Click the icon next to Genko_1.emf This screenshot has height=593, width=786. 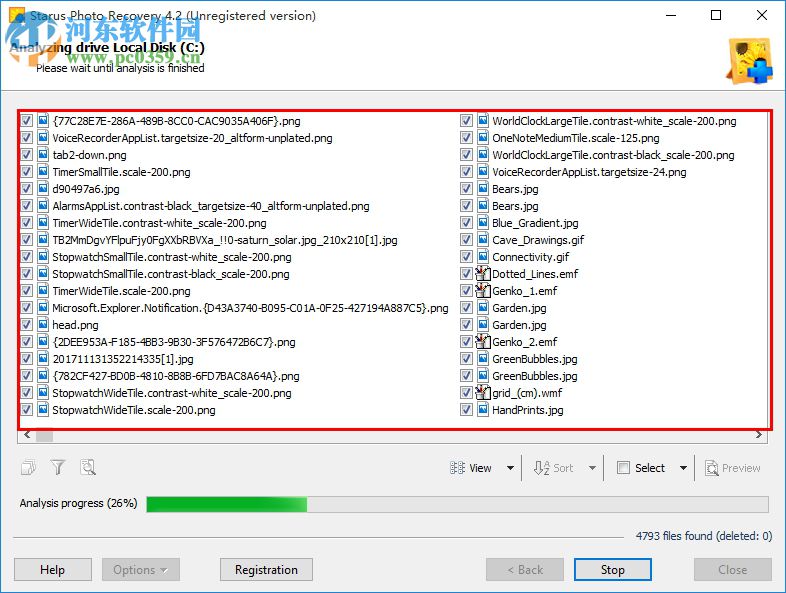coord(483,291)
